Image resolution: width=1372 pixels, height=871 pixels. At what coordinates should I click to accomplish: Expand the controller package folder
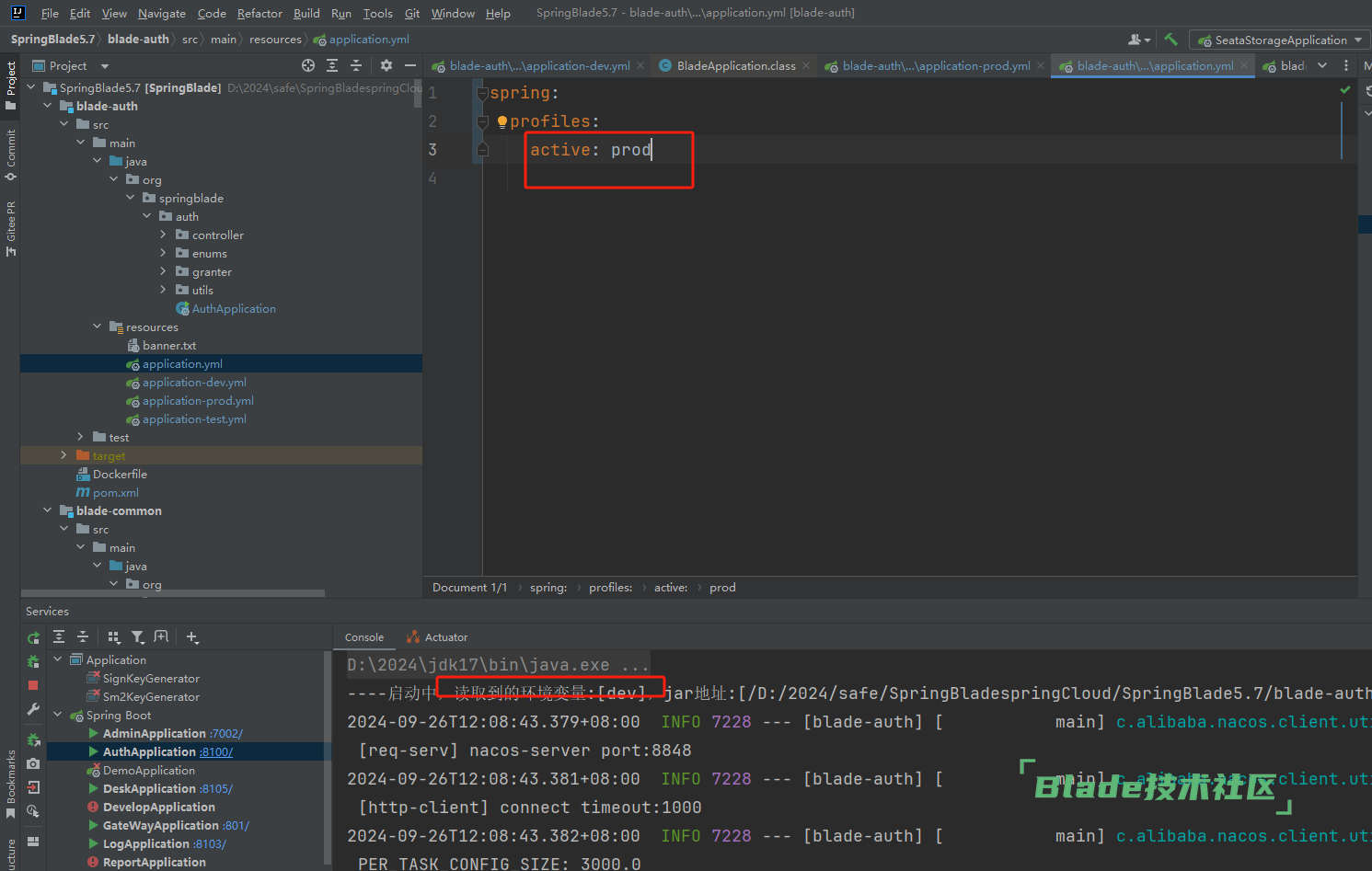[163, 235]
